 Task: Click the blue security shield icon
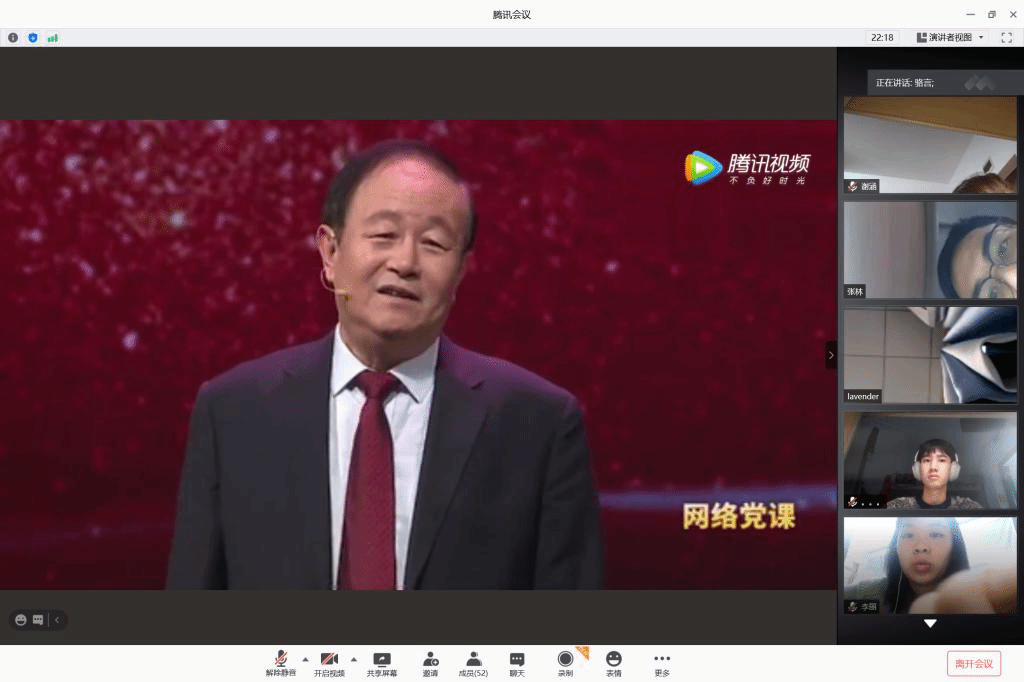[x=32, y=37]
